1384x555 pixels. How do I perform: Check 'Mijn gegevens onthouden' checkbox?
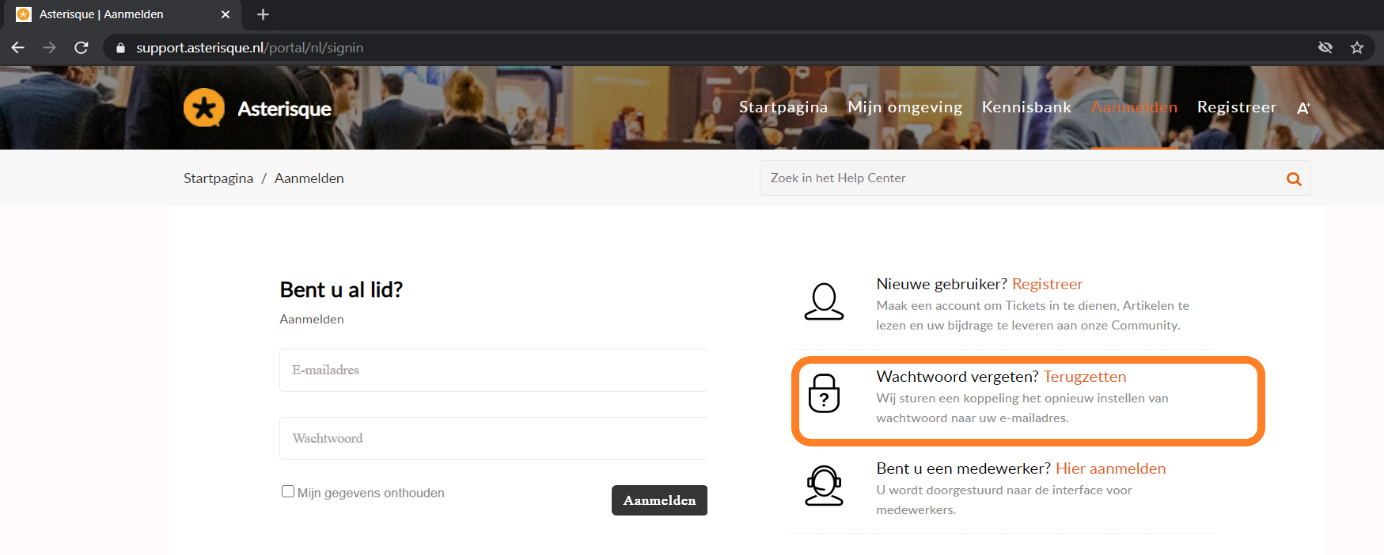[x=288, y=492]
